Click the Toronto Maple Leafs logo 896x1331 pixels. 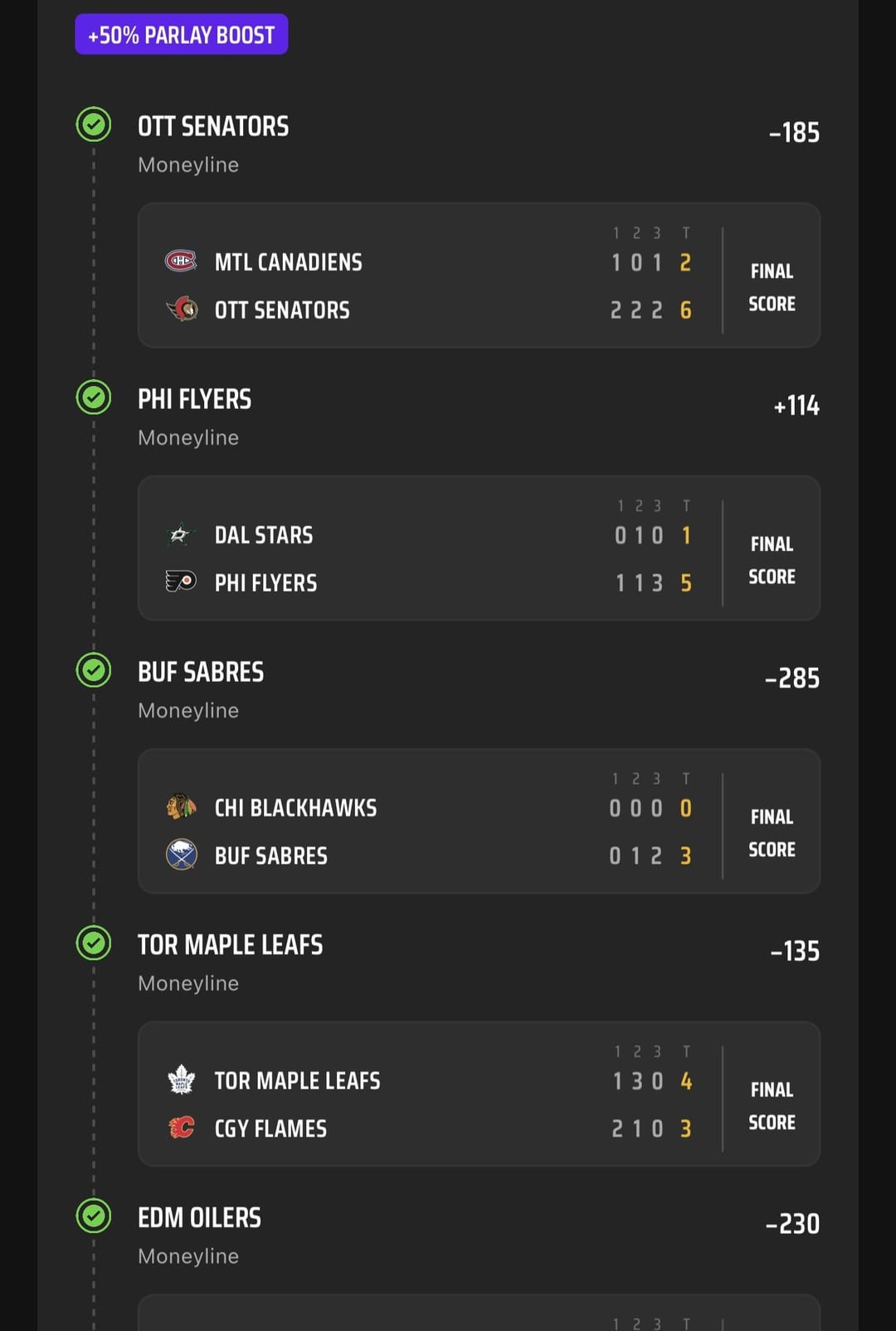pos(181,1080)
